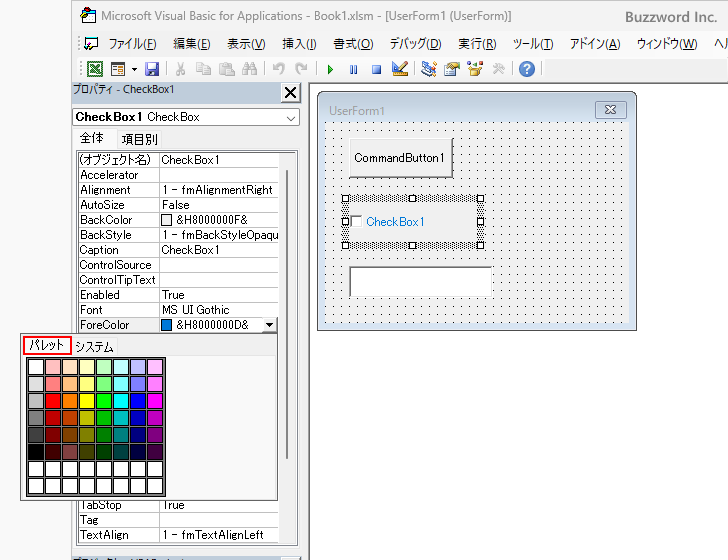Viewport: 728px width, 560px height.
Task: Open the Insert UserForm dropdown arrow
Action: pos(134,70)
